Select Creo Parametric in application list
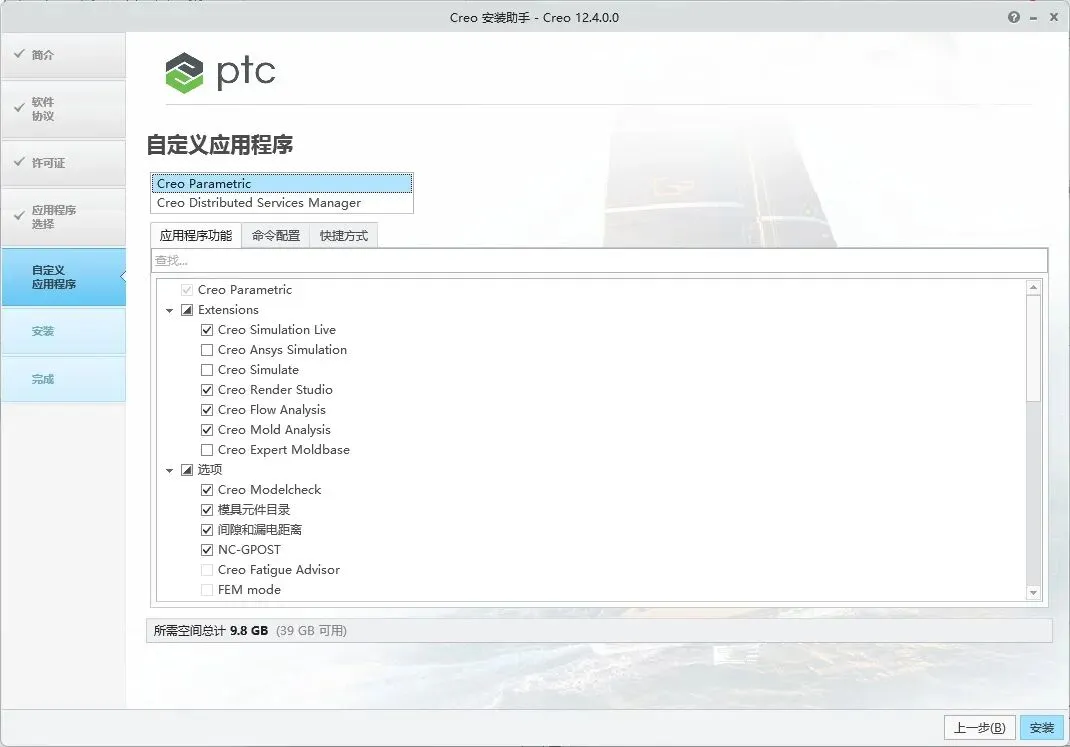The height and width of the screenshot is (747, 1070). (281, 184)
